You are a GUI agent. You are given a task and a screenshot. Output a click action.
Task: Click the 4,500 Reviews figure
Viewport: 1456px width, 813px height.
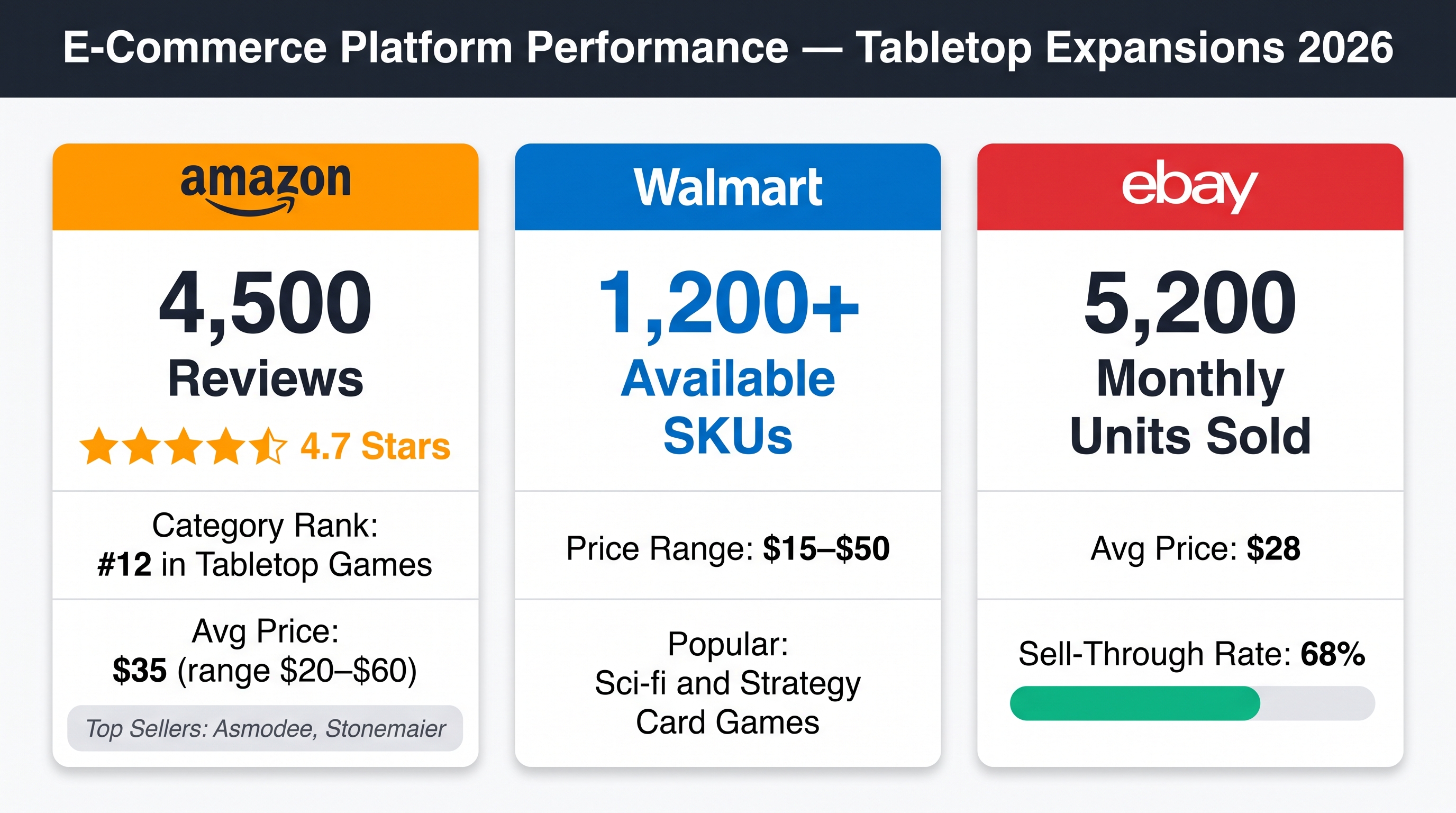point(265,333)
